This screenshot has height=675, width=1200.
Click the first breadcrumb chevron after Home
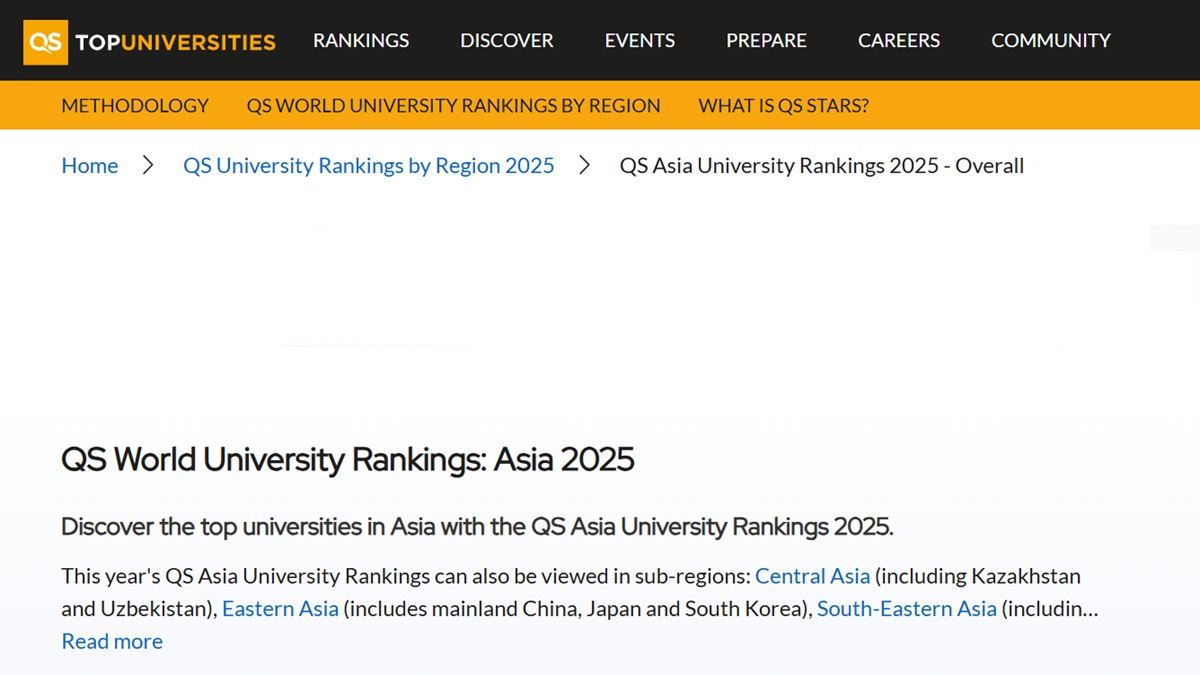[x=149, y=166]
